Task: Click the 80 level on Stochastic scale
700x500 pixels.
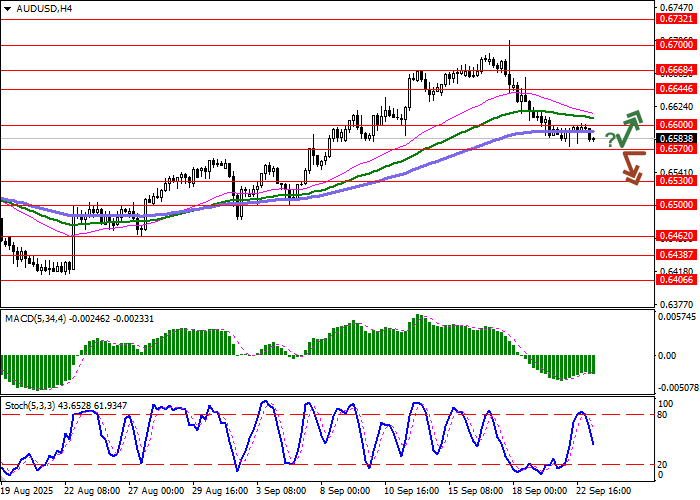Action: pos(662,415)
